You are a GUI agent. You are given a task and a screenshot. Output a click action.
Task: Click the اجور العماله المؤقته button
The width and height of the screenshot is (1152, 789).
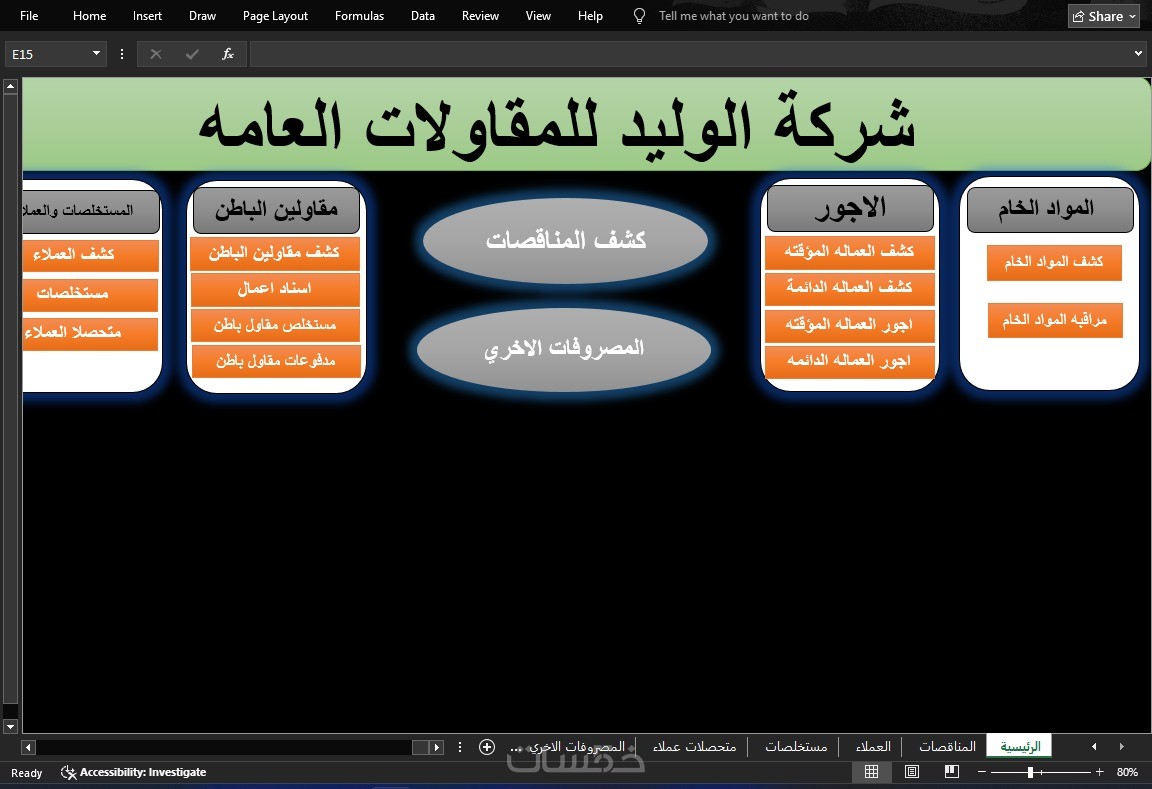pyautogui.click(x=849, y=325)
